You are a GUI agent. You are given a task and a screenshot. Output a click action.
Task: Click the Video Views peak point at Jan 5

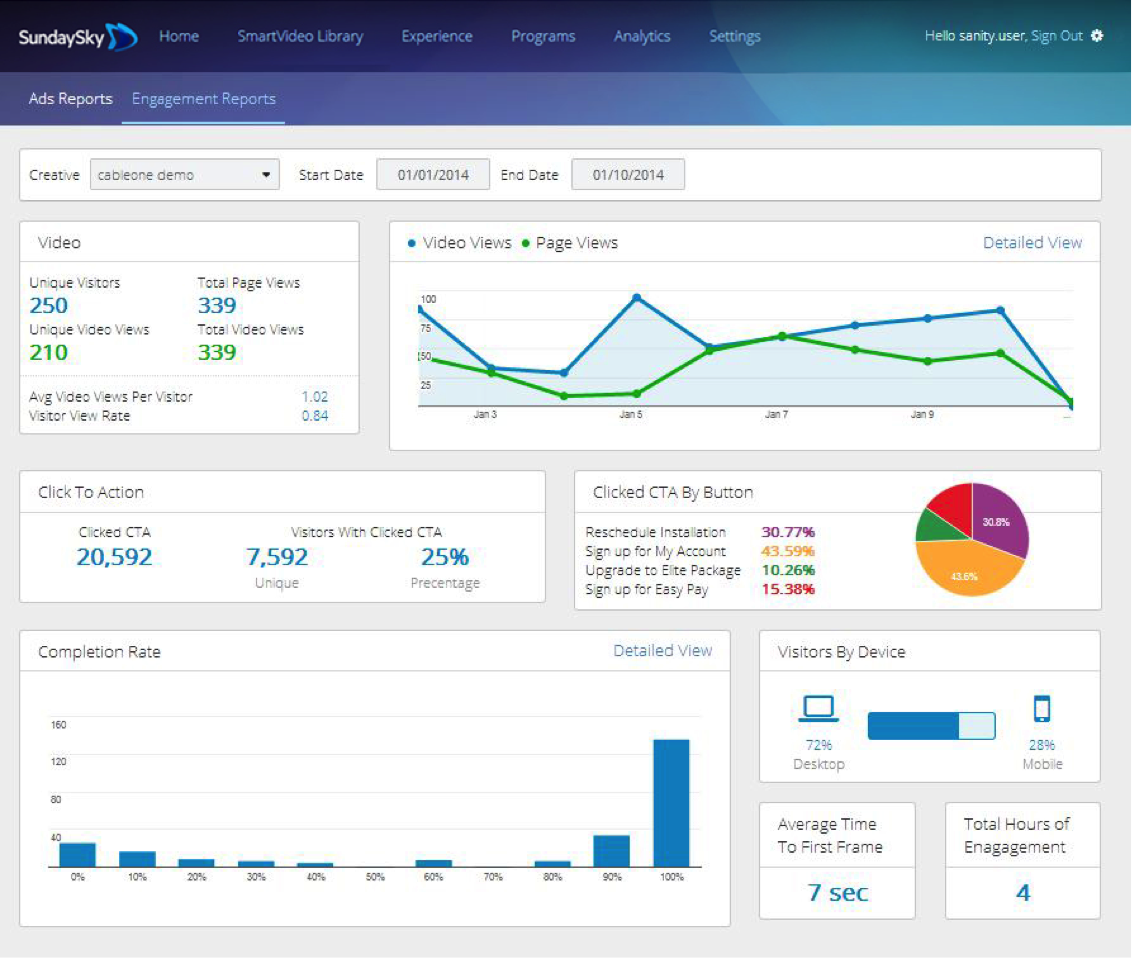637,297
